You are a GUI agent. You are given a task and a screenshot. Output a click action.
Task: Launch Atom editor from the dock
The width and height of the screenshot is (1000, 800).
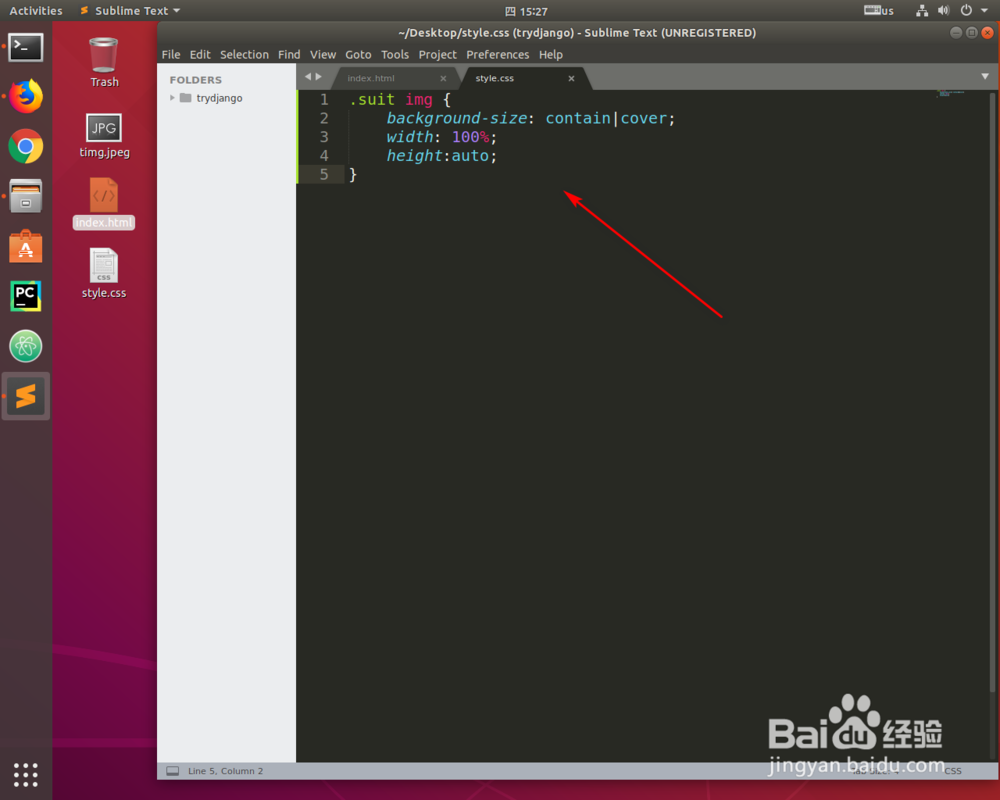click(26, 346)
